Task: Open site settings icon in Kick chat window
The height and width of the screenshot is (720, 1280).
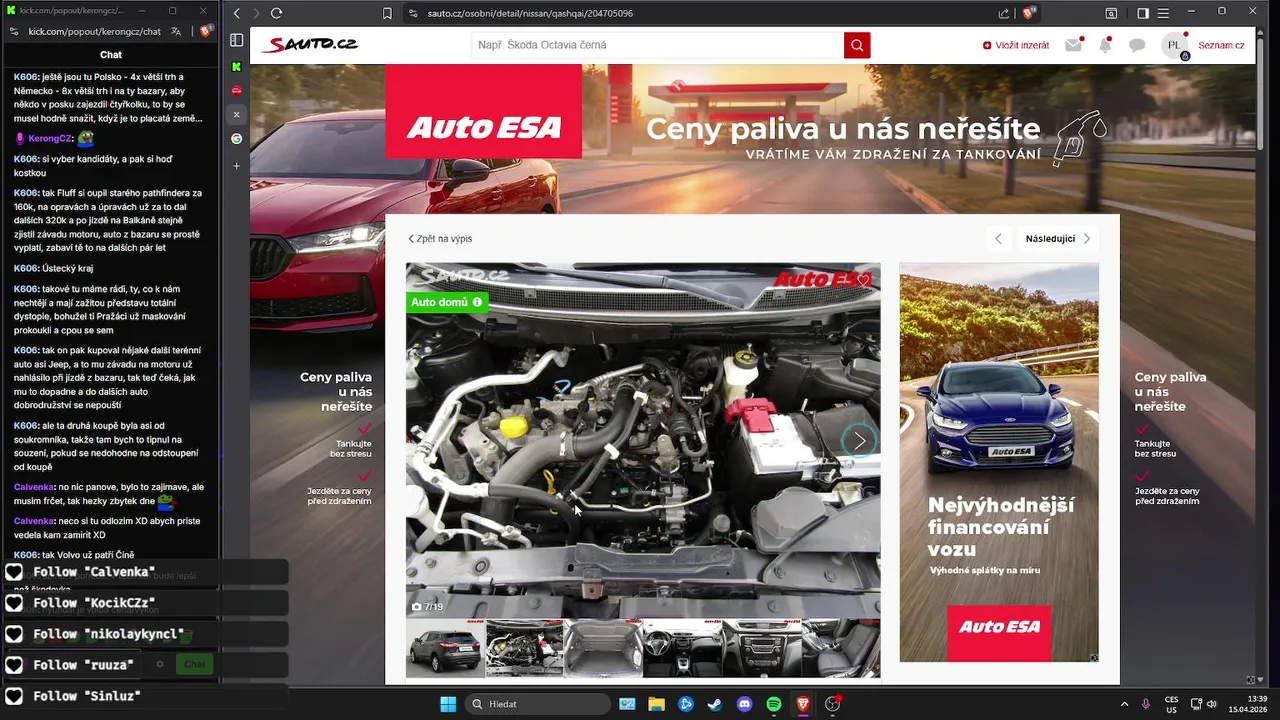Action: coord(14,31)
